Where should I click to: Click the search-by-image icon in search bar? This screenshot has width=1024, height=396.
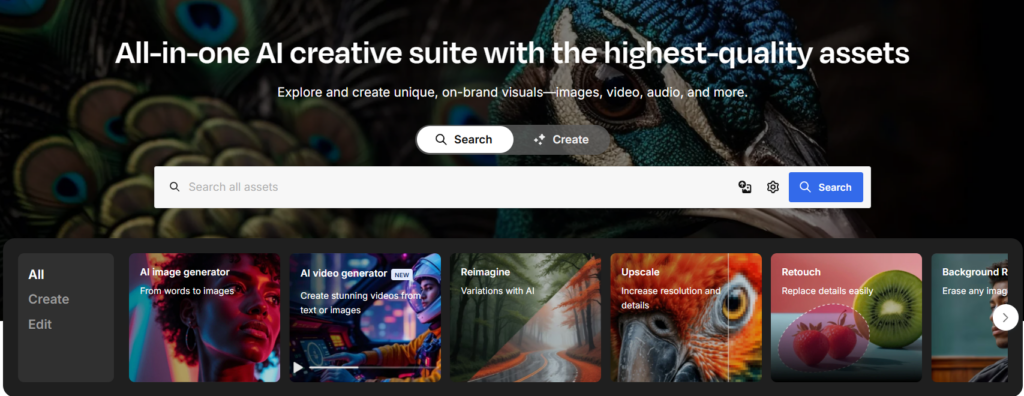coord(744,187)
